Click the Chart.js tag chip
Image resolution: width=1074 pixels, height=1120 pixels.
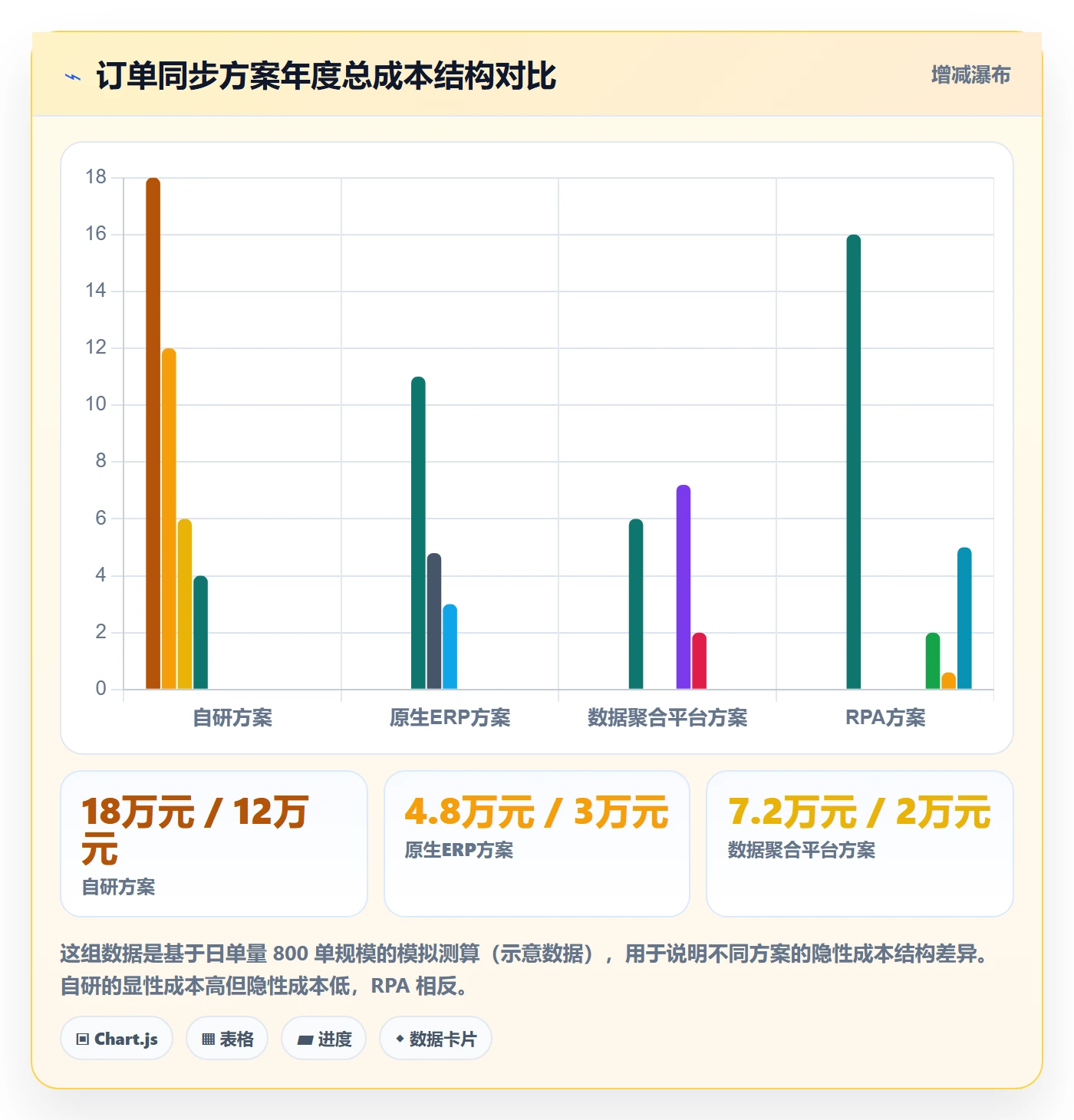(x=117, y=1039)
